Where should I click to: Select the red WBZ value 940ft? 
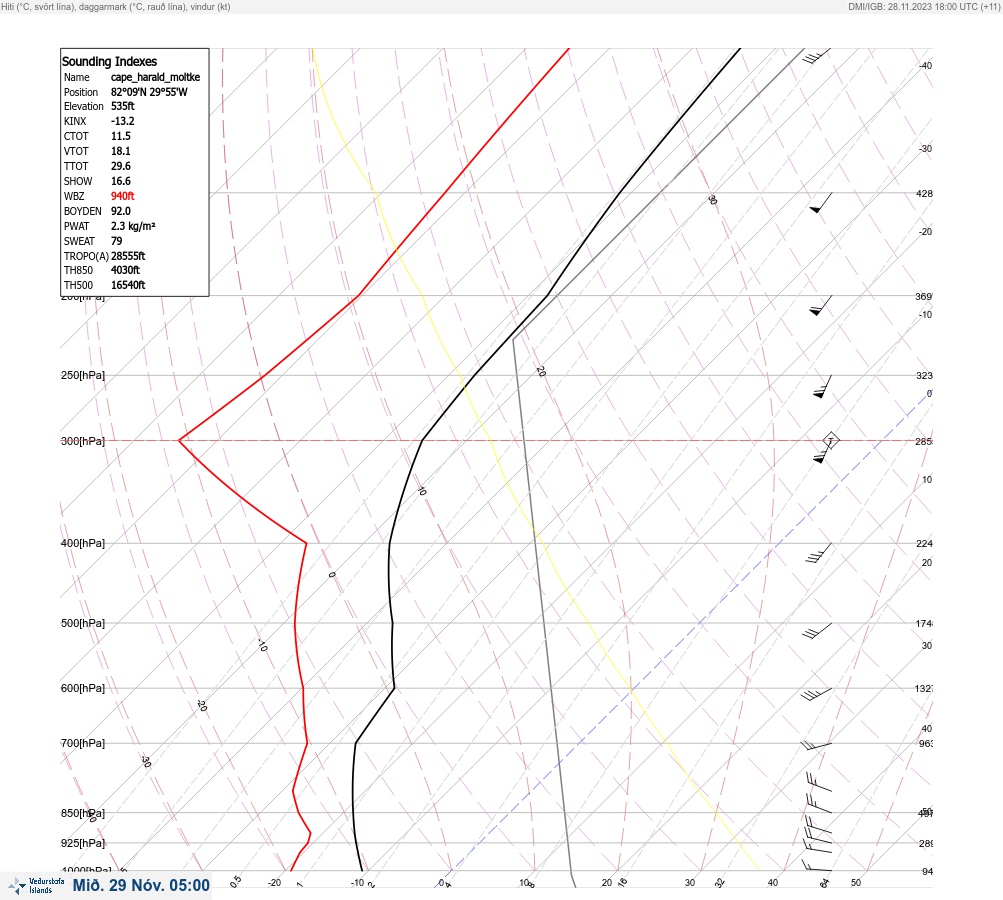[123, 196]
